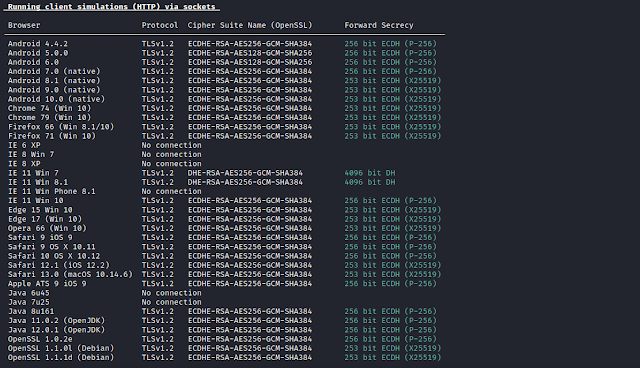Click the Opera 66 (Win 10) entry
Screen dimensions: 640x368
47,228
